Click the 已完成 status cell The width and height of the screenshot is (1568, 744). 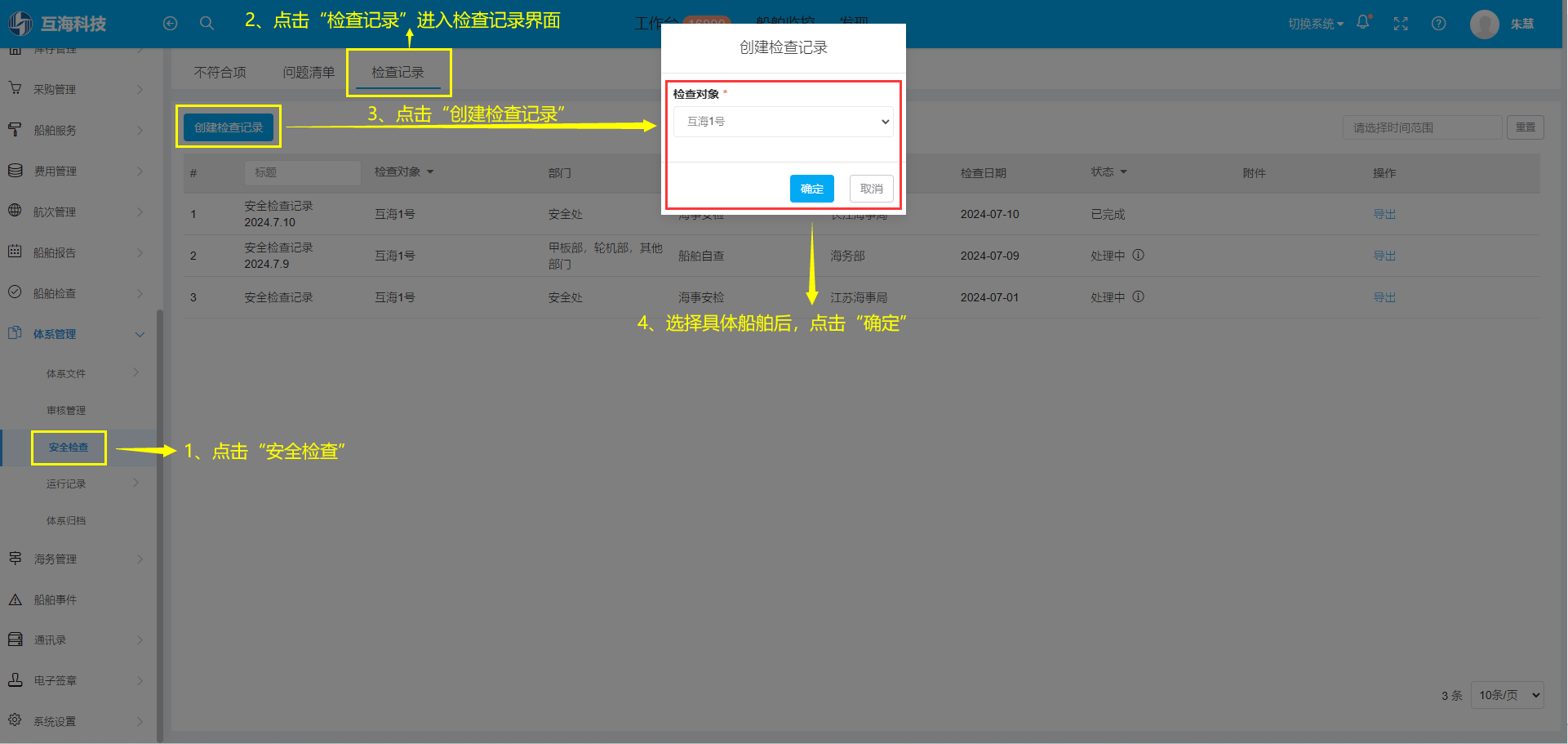tap(1108, 214)
